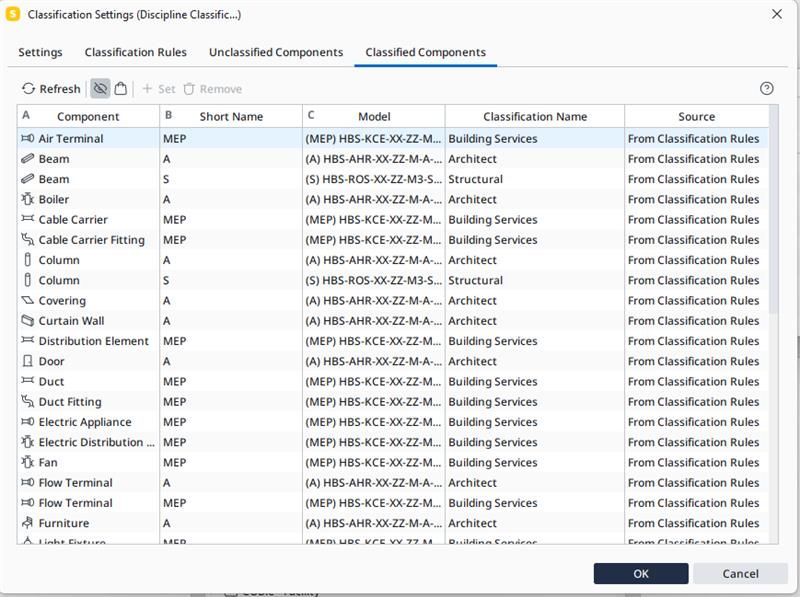Viewport: 800px width, 597px height.
Task: Click the Flow Terminal icon in Architect row
Action: click(28, 482)
